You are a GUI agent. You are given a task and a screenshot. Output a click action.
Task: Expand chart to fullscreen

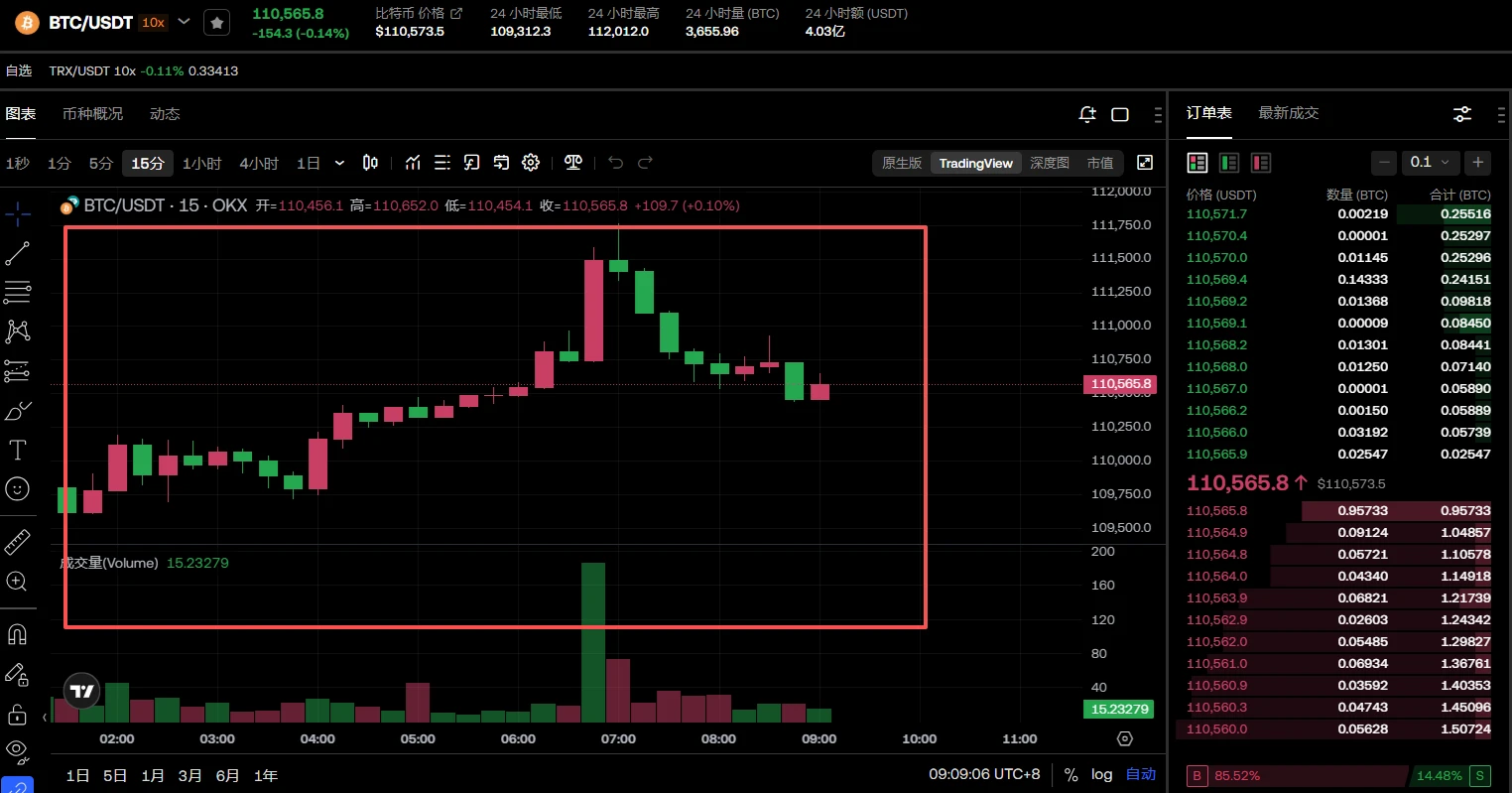(1145, 163)
